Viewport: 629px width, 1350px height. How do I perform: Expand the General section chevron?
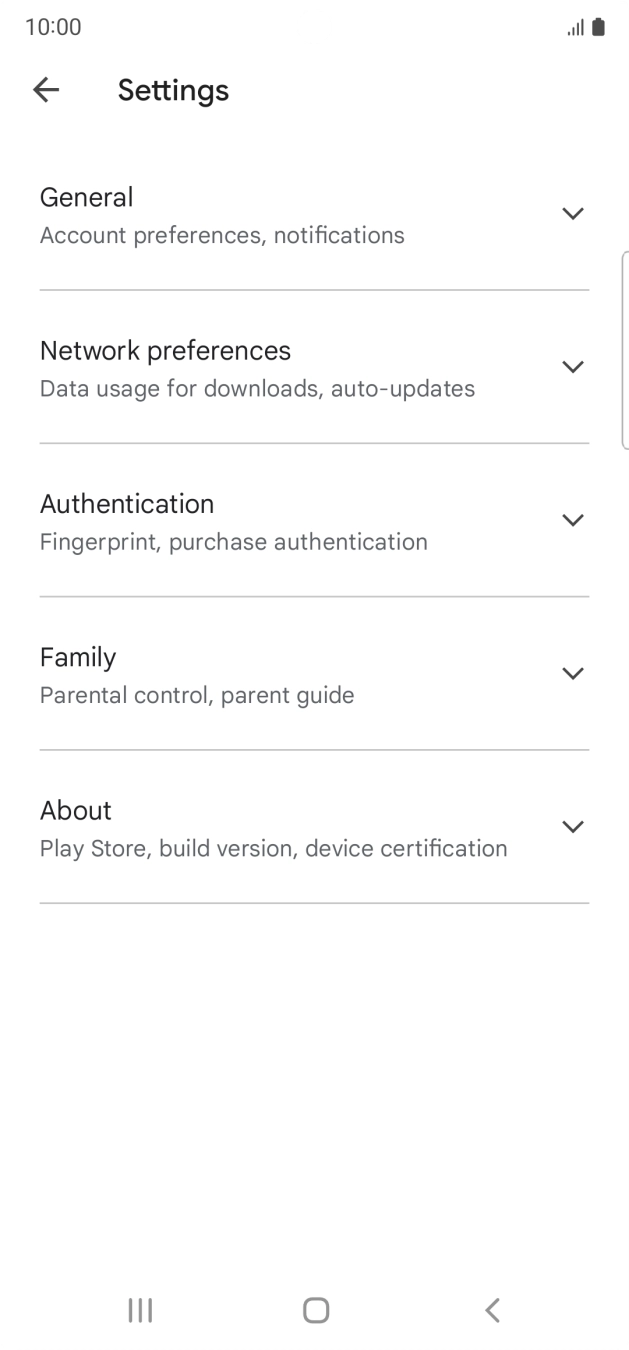(572, 213)
